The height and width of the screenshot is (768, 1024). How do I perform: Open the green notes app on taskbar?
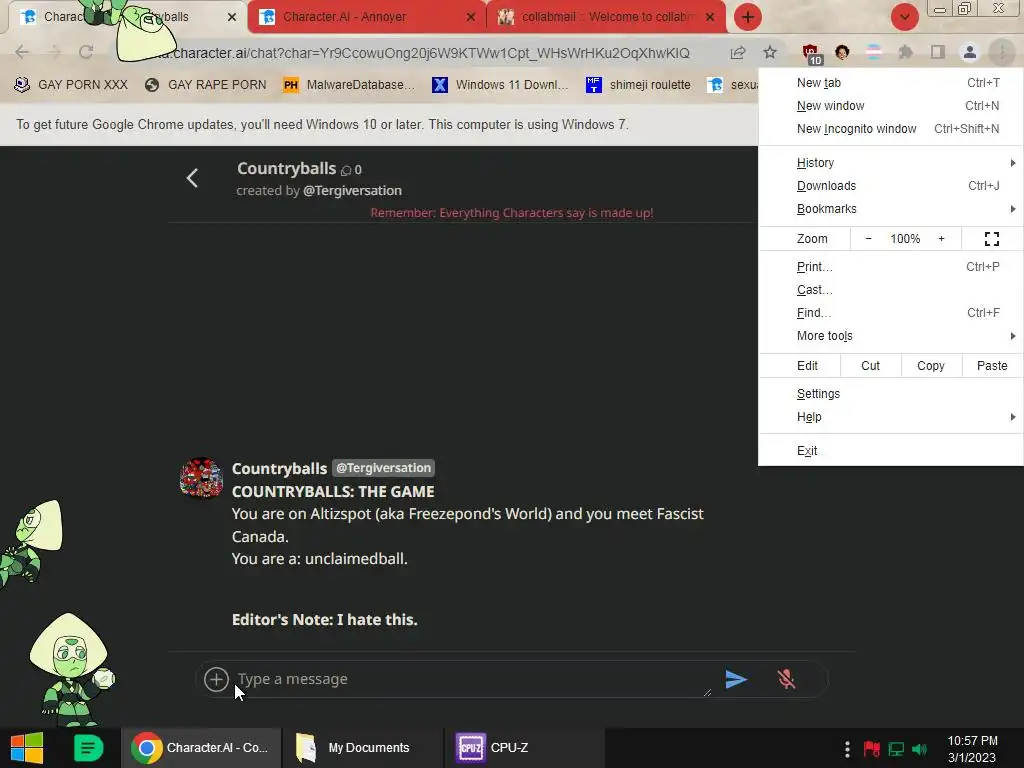[88, 748]
